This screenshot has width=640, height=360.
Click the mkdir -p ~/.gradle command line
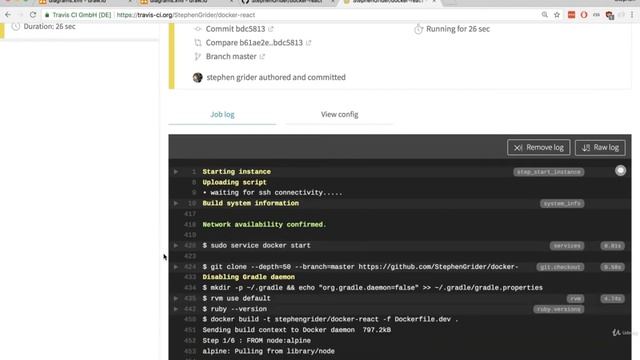tap(372, 288)
